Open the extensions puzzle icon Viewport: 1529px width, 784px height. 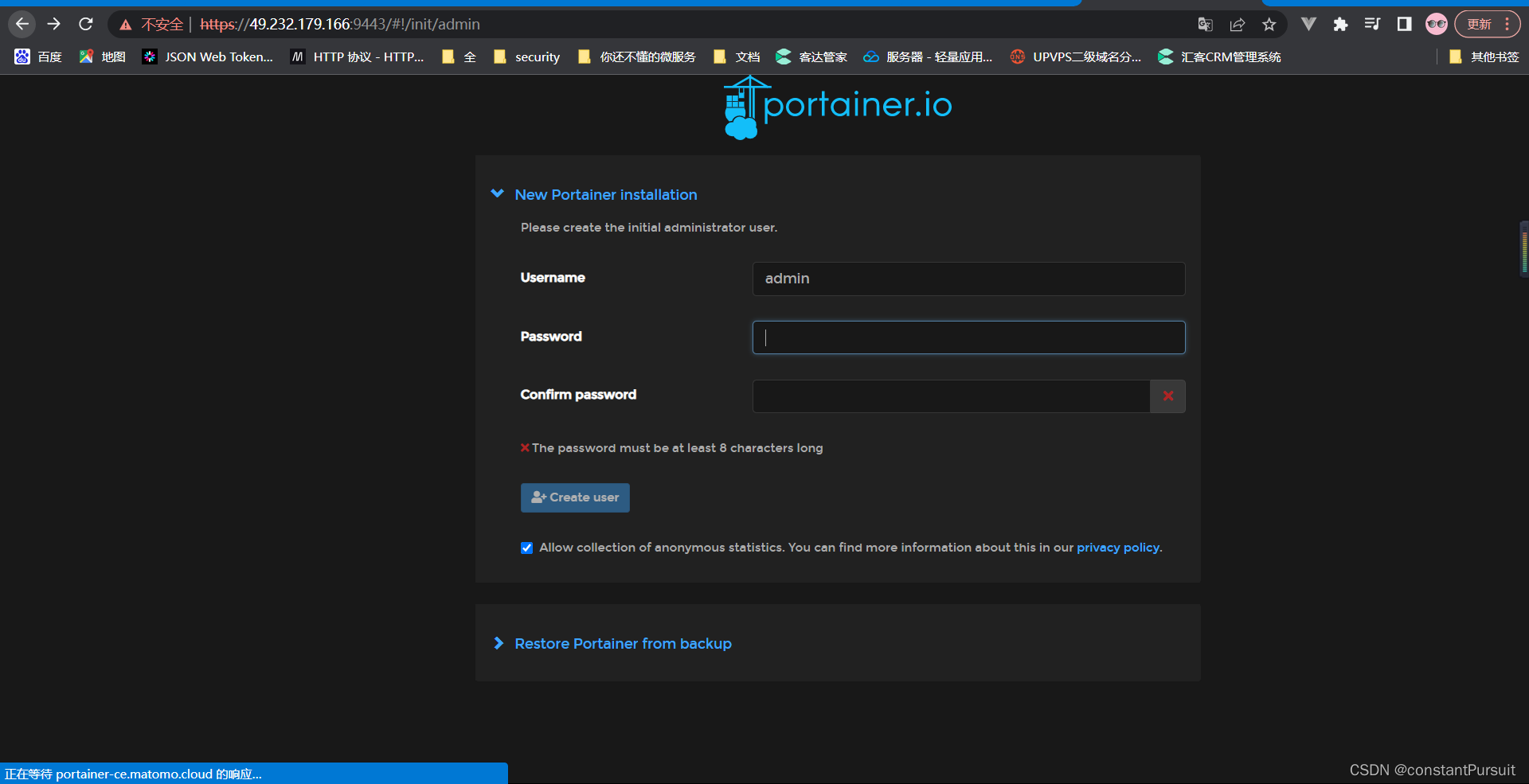point(1340,25)
